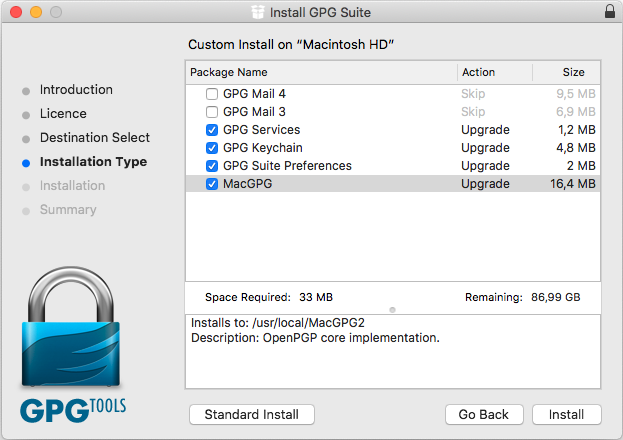Viewport: 623px width, 440px height.
Task: Click the blue Installation Type bullet
Action: click(x=26, y=163)
